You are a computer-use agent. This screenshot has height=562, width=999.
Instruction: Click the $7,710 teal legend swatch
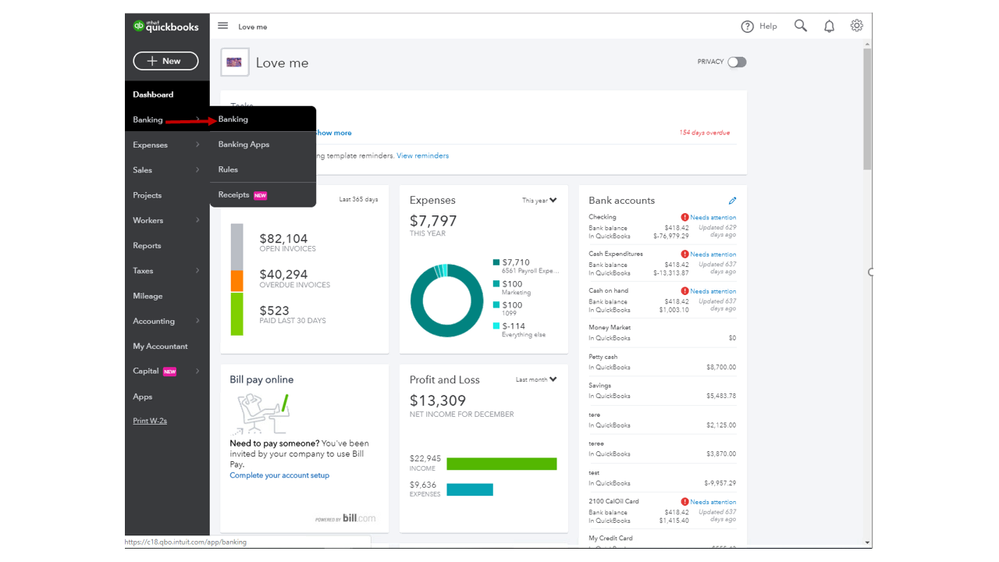(x=496, y=263)
